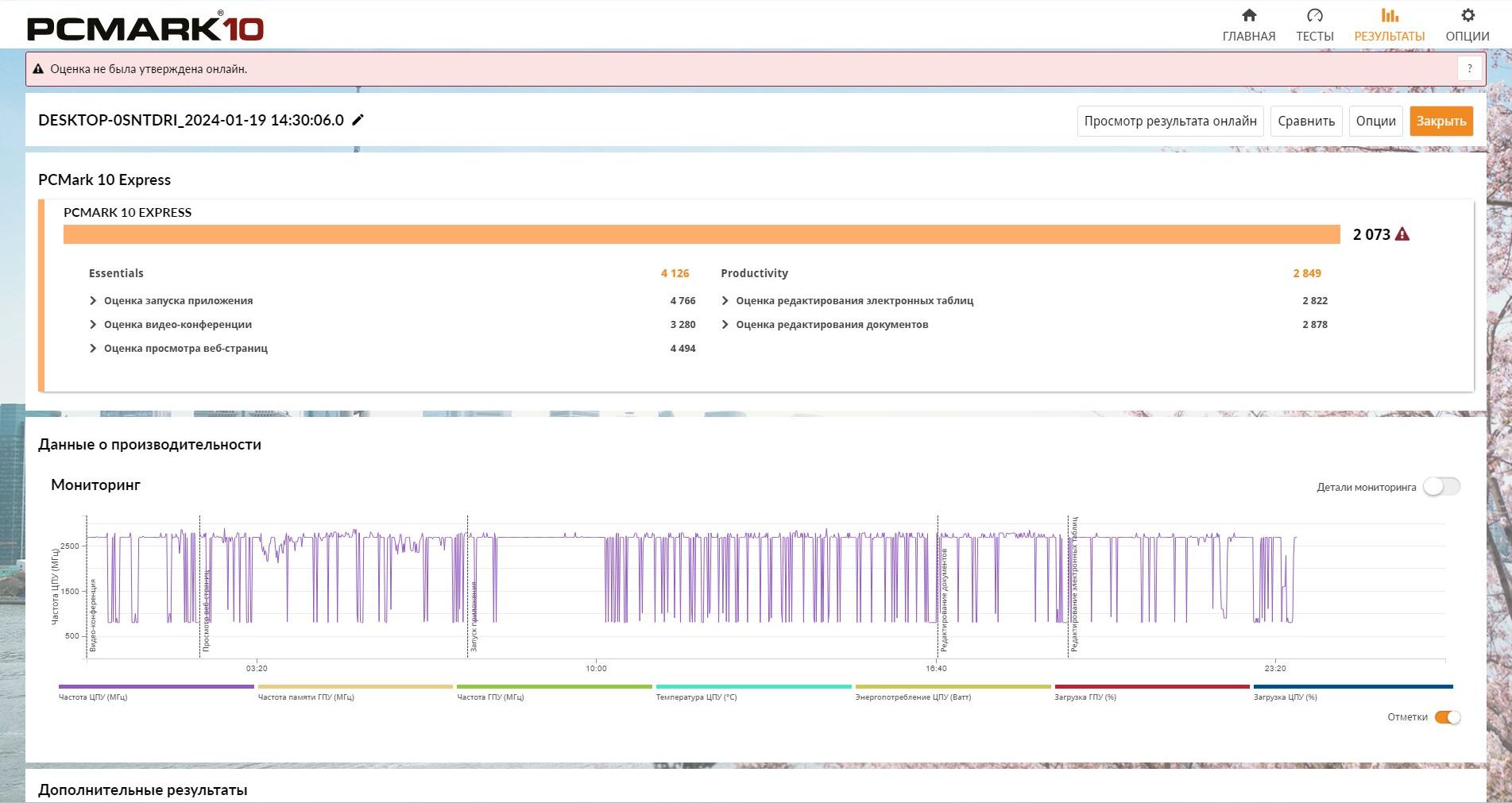Click Просмотр результата онлайн button
The width and height of the screenshot is (1512, 803).
point(1170,121)
